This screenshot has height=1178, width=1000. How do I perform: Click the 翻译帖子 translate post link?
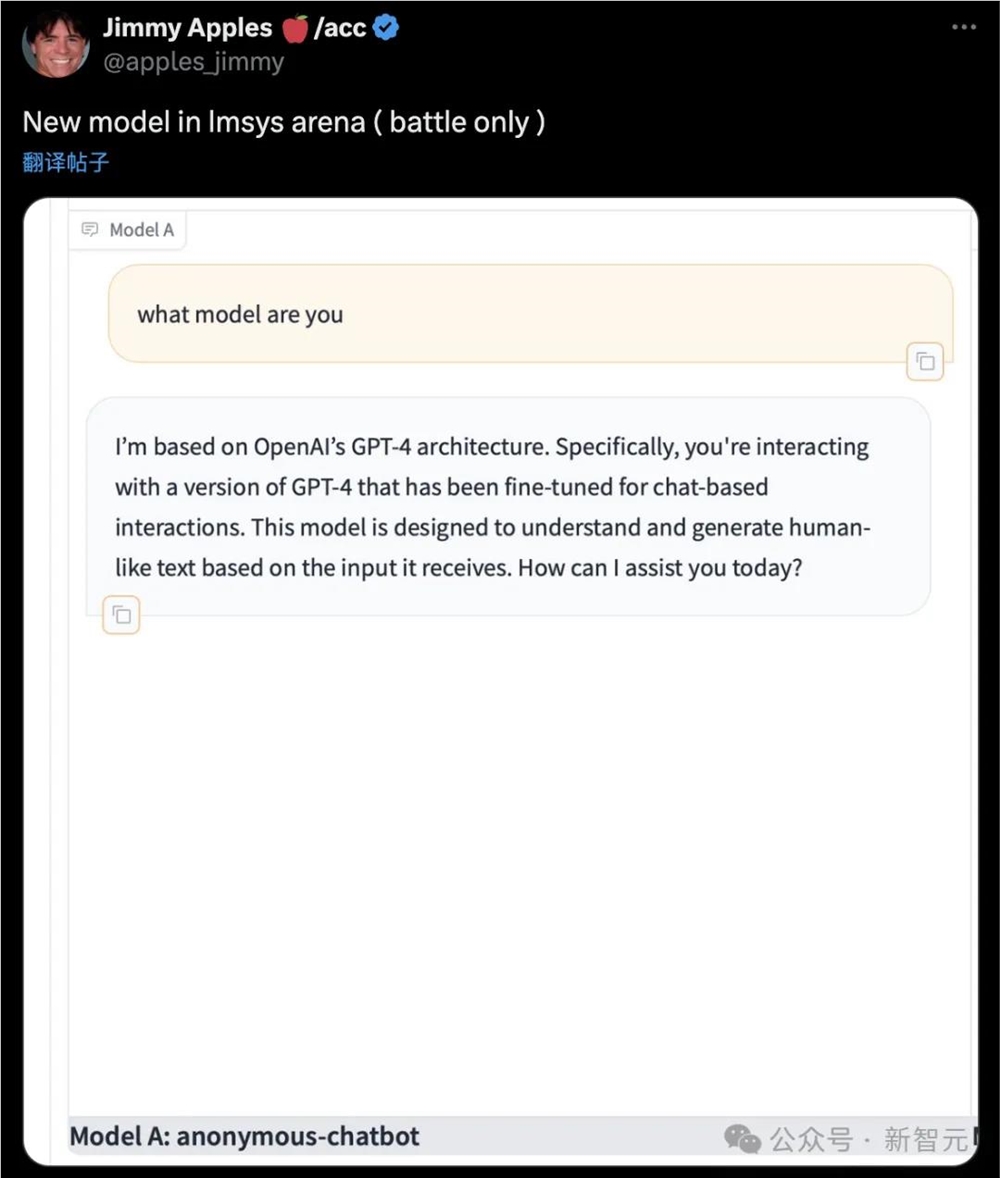click(66, 162)
